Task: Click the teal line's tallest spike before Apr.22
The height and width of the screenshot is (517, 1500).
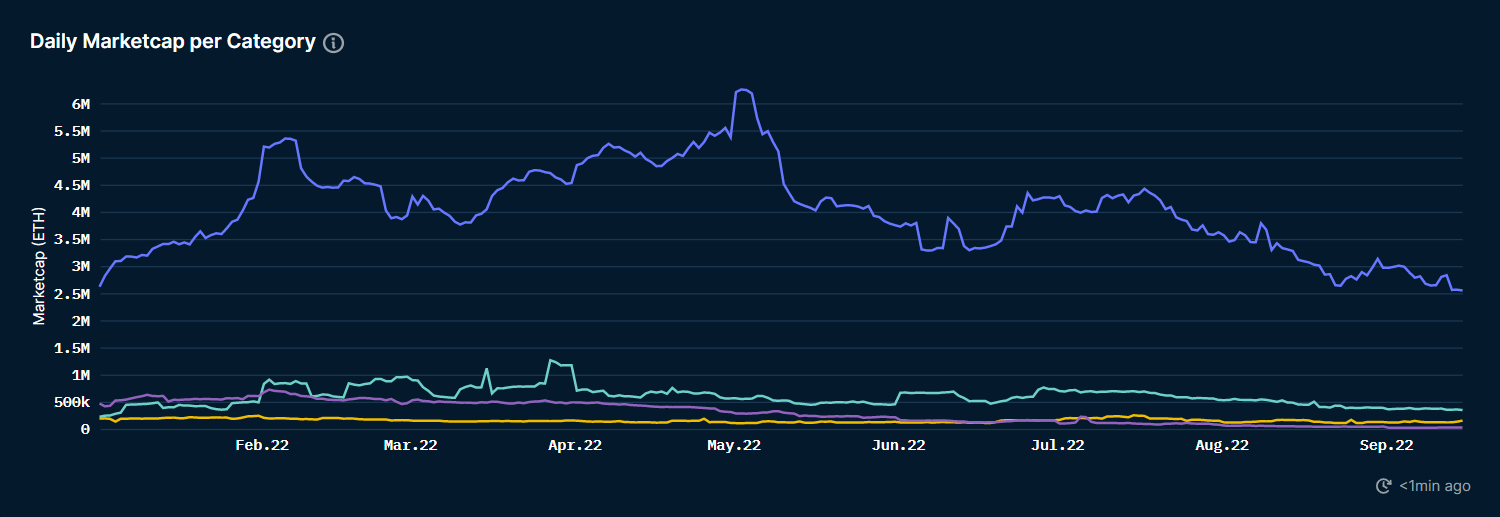Action: tap(550, 359)
